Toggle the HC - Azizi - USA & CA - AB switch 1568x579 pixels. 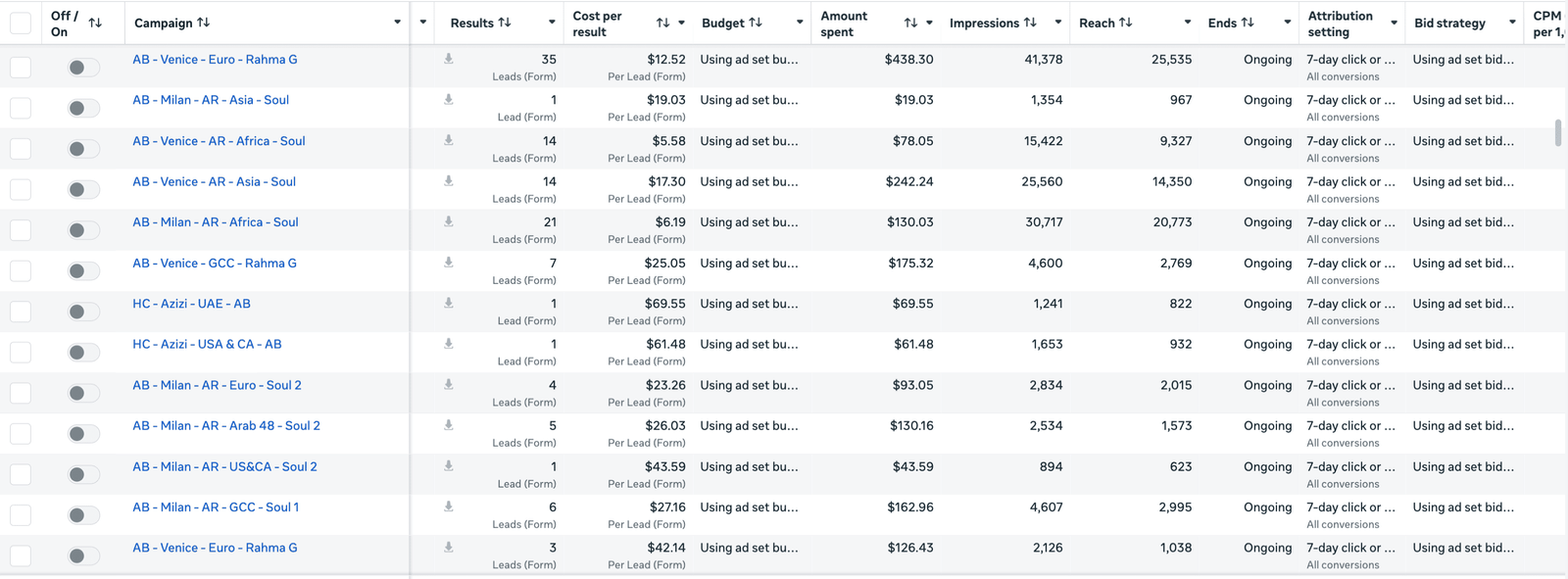click(x=83, y=353)
